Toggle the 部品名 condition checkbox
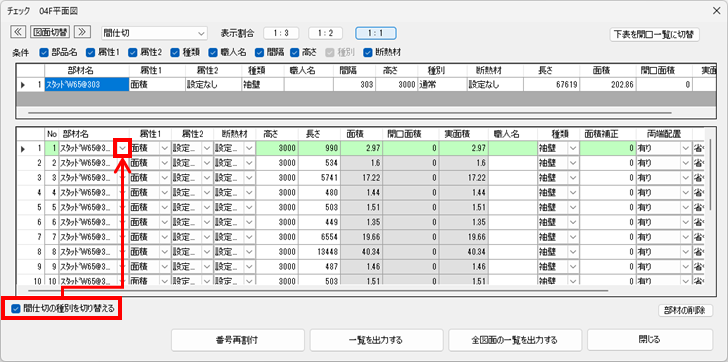Screen dimensions: 728x362 coord(44,52)
